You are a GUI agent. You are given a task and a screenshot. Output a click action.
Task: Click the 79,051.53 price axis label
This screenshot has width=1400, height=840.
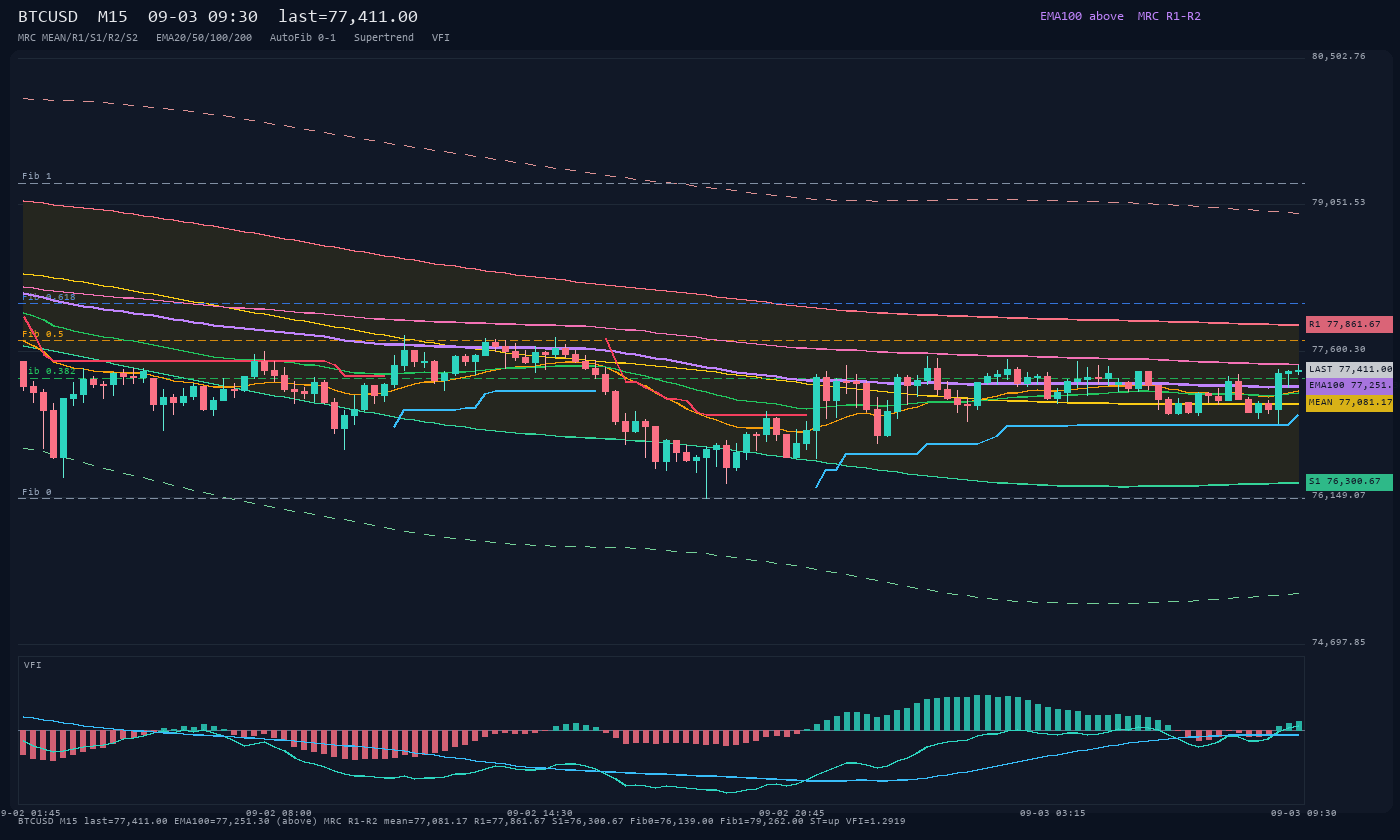coord(1338,202)
